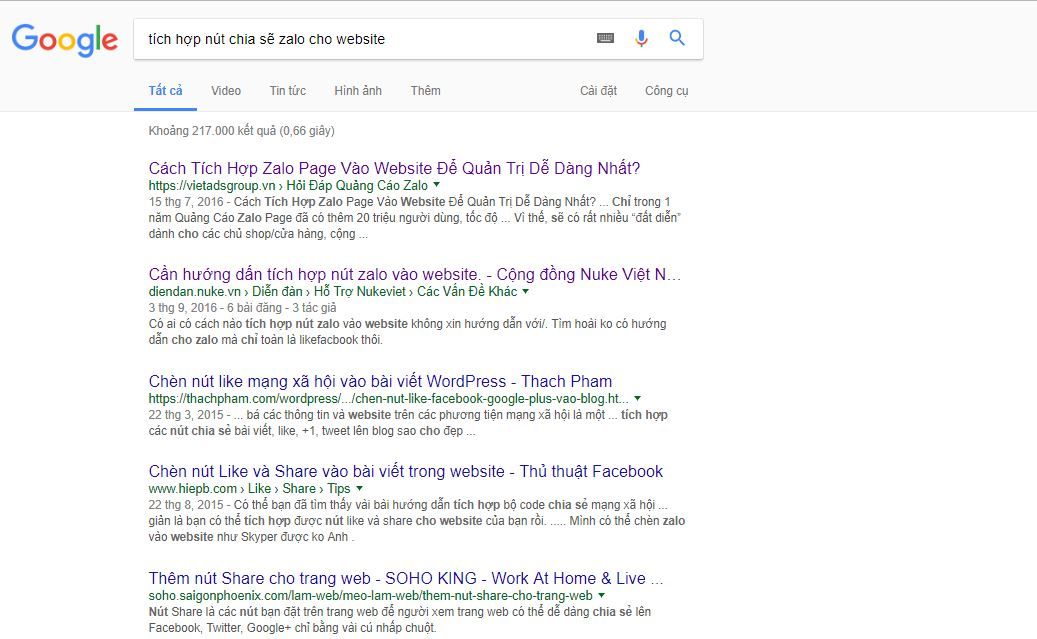
Task: Expand dropdown arrow beside thachpham.com URL
Action: coord(638,398)
